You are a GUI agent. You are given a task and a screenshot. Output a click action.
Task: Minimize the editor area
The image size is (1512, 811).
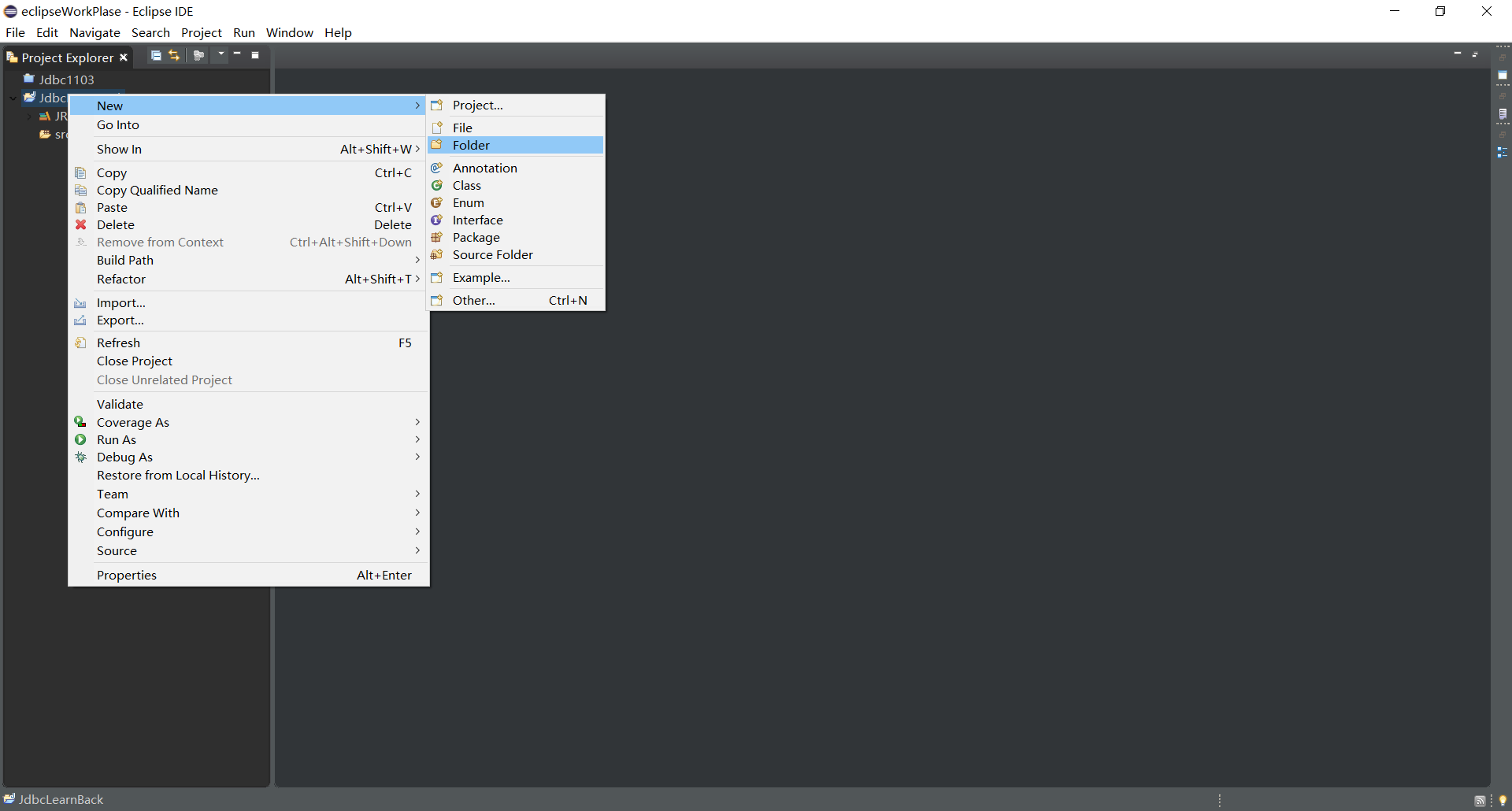[x=1458, y=54]
